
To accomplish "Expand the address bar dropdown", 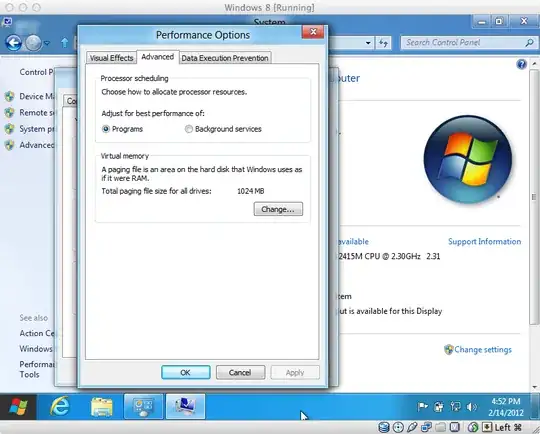I will point(368,43).
